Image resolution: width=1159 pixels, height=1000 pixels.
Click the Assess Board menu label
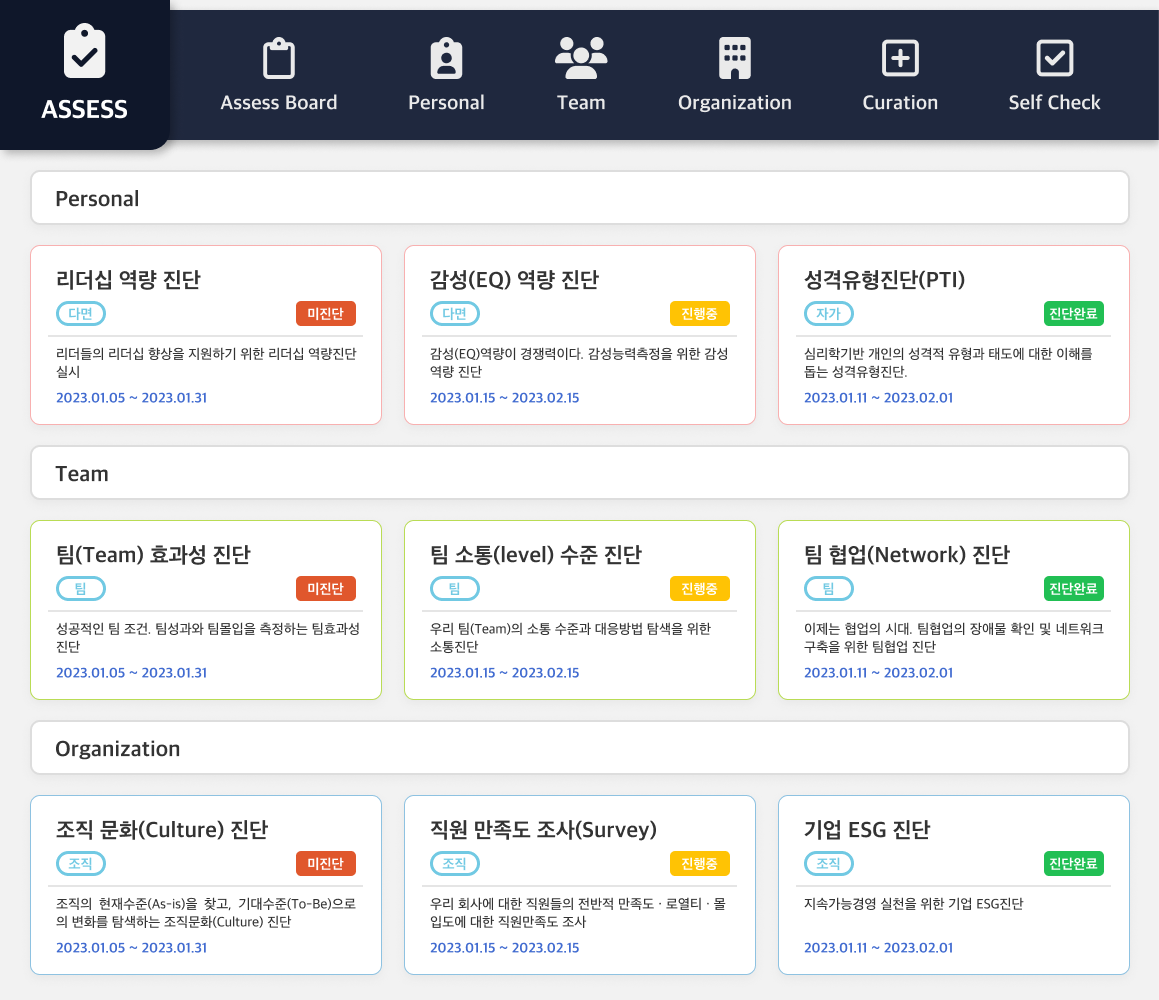pyautogui.click(x=278, y=102)
